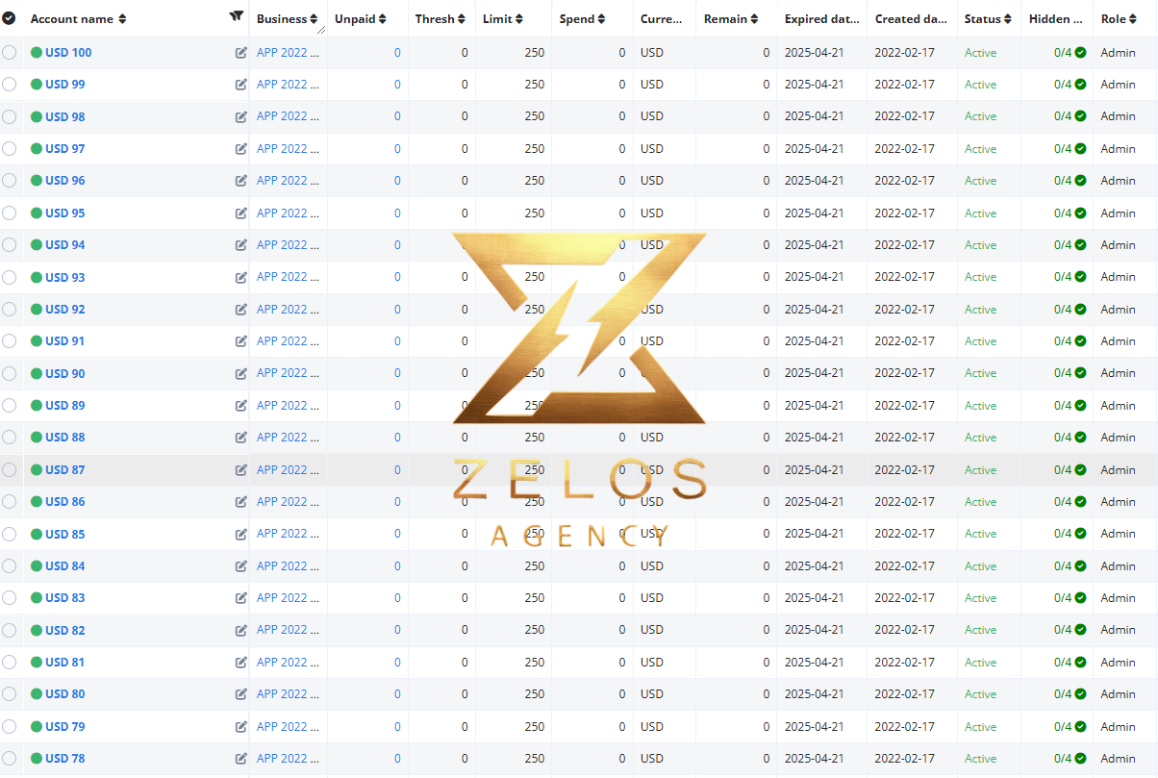This screenshot has height=778, width=1158.
Task: Open the edit pencil on USD 98
Action: (x=241, y=117)
